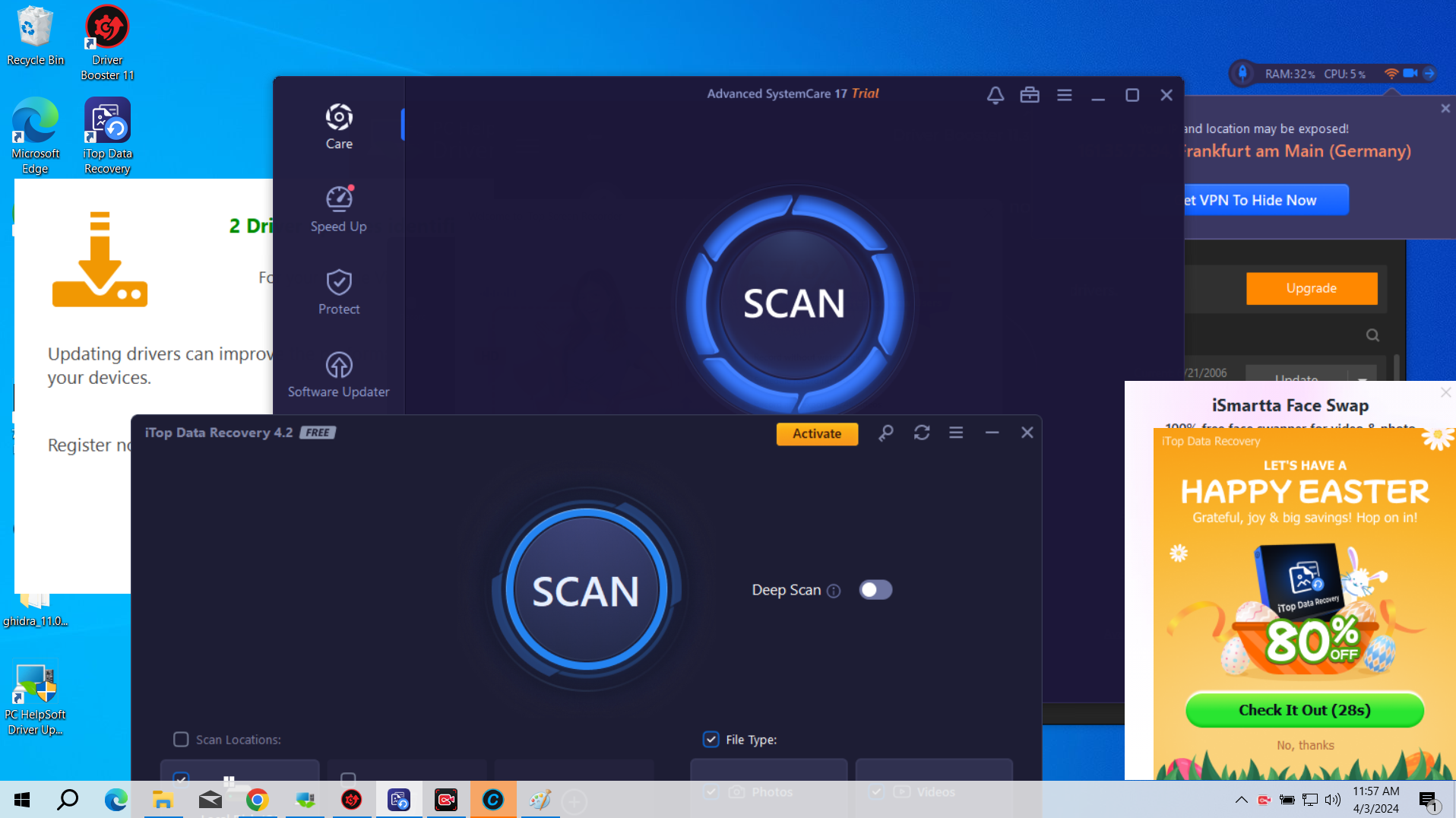Viewport: 1456px width, 818px height.
Task: Click the notification bell in Advanced SystemCare
Action: coord(995,95)
